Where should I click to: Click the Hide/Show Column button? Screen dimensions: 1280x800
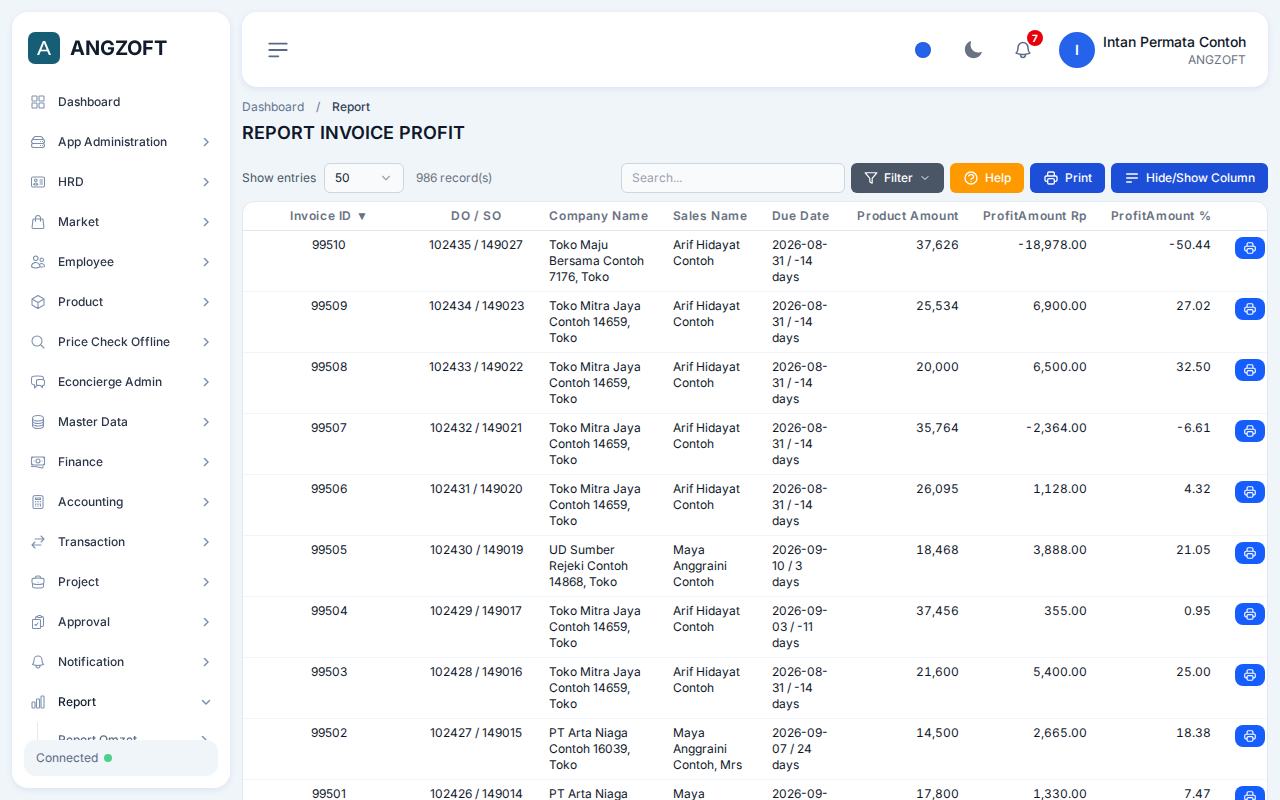point(1189,178)
